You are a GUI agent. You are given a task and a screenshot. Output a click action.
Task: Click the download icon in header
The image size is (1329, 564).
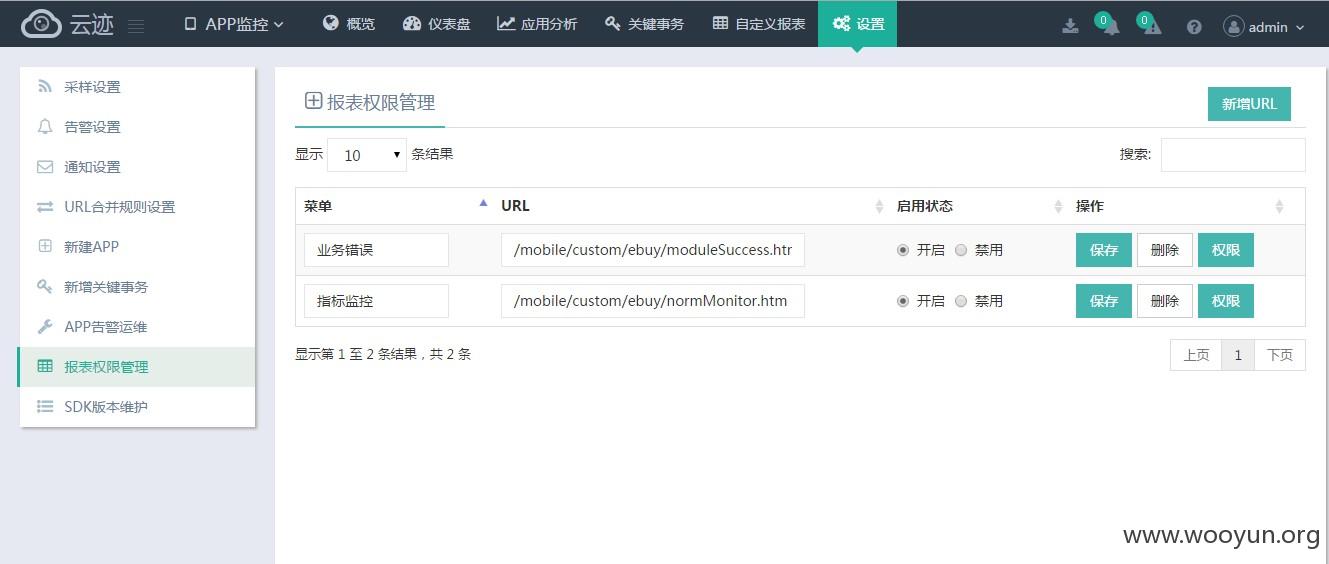(x=1070, y=26)
